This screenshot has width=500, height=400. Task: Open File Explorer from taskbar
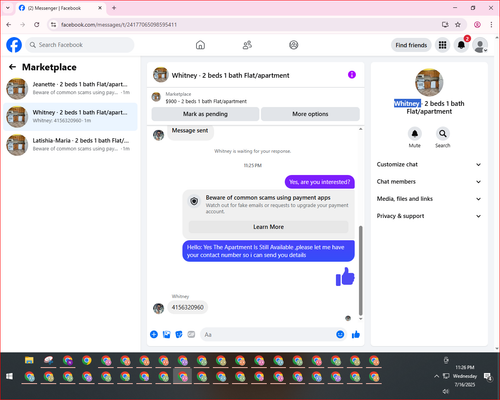(x=29, y=360)
